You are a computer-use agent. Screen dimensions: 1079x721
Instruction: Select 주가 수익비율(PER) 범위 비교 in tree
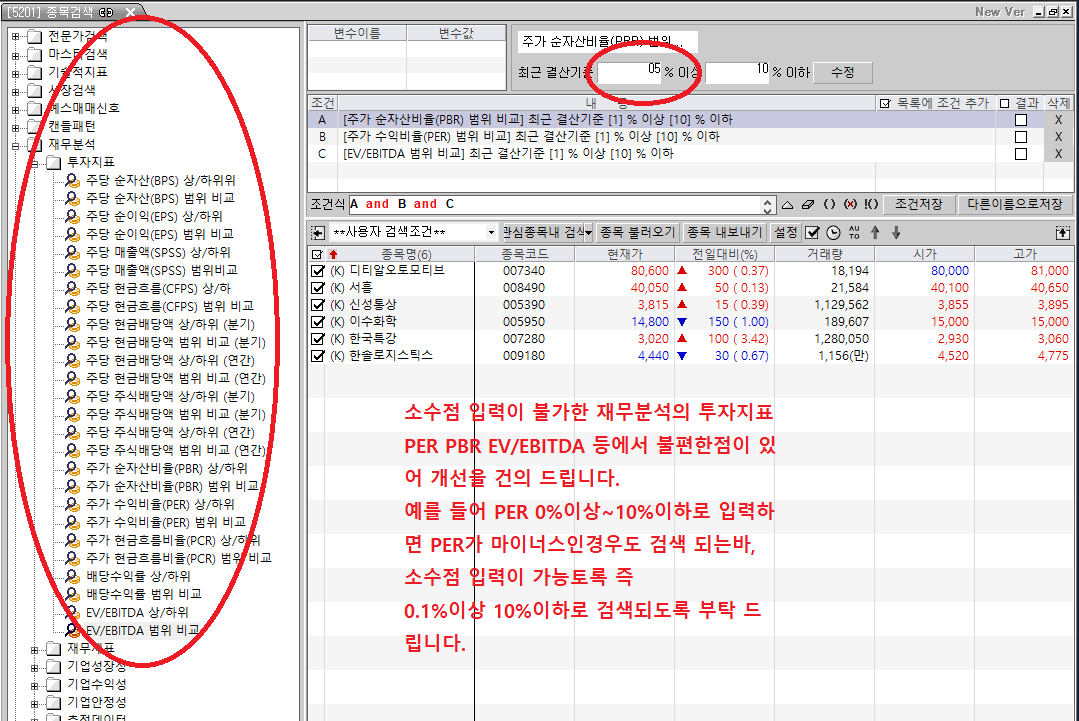point(165,522)
